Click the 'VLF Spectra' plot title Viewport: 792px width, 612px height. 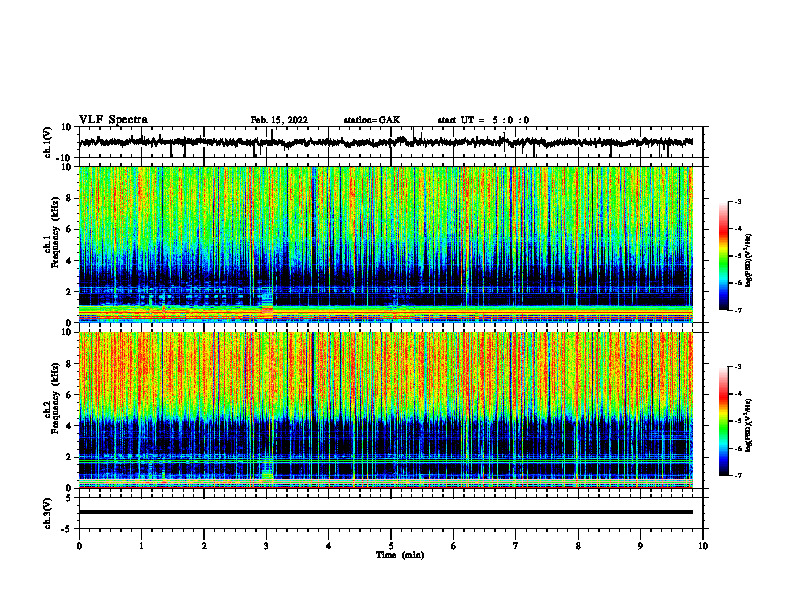pos(113,120)
